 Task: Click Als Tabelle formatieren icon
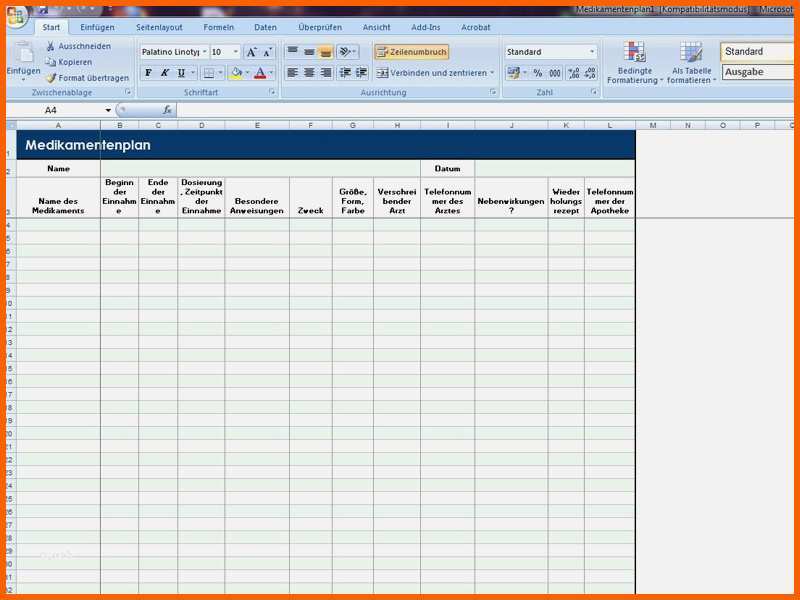coord(691,62)
